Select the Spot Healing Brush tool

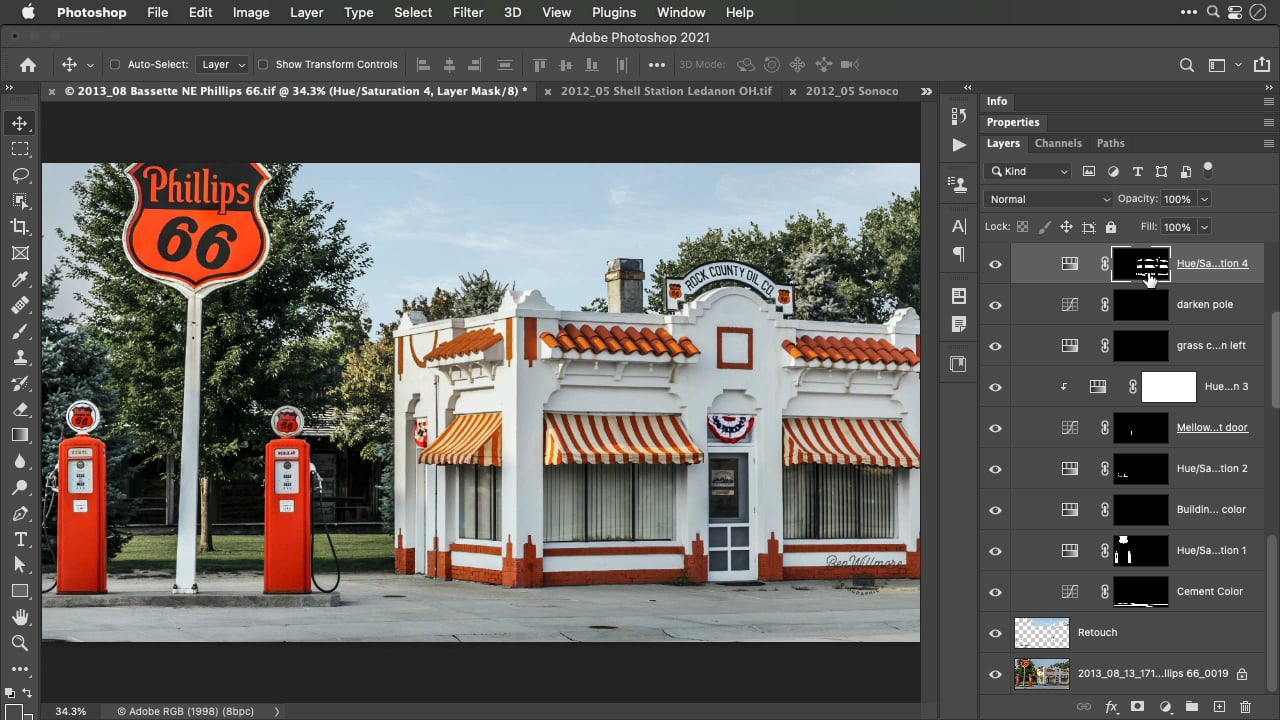[20, 305]
